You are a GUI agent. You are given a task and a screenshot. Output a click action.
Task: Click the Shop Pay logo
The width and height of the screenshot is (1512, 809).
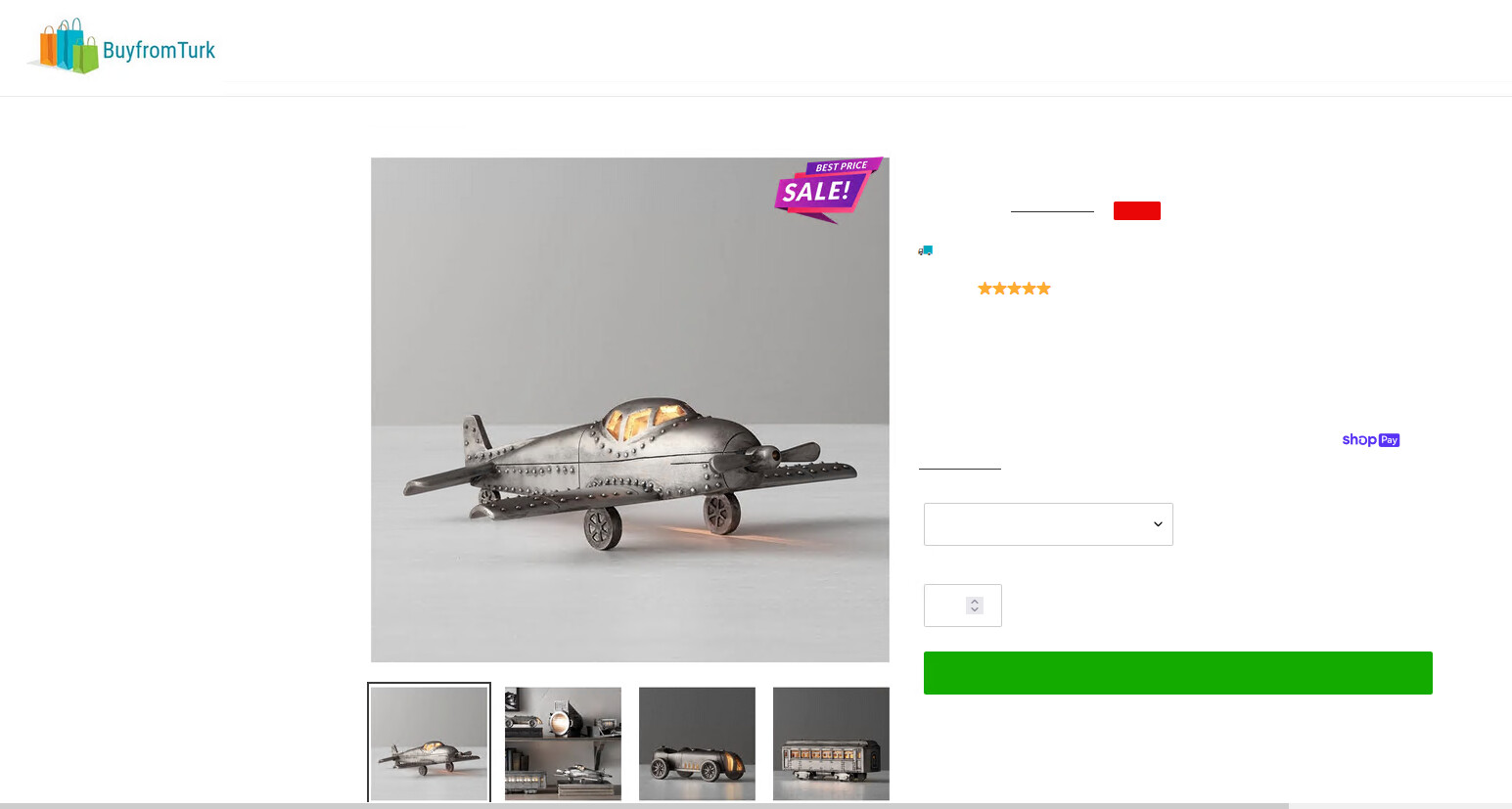pos(1371,440)
